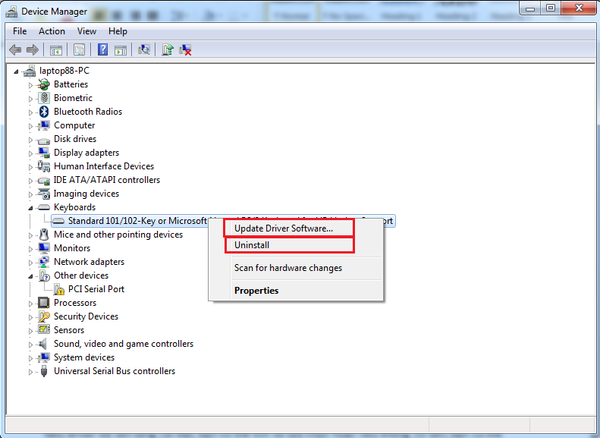Image resolution: width=600 pixels, height=438 pixels.
Task: Click the laptop88-PC computer icon
Action: pos(29,71)
